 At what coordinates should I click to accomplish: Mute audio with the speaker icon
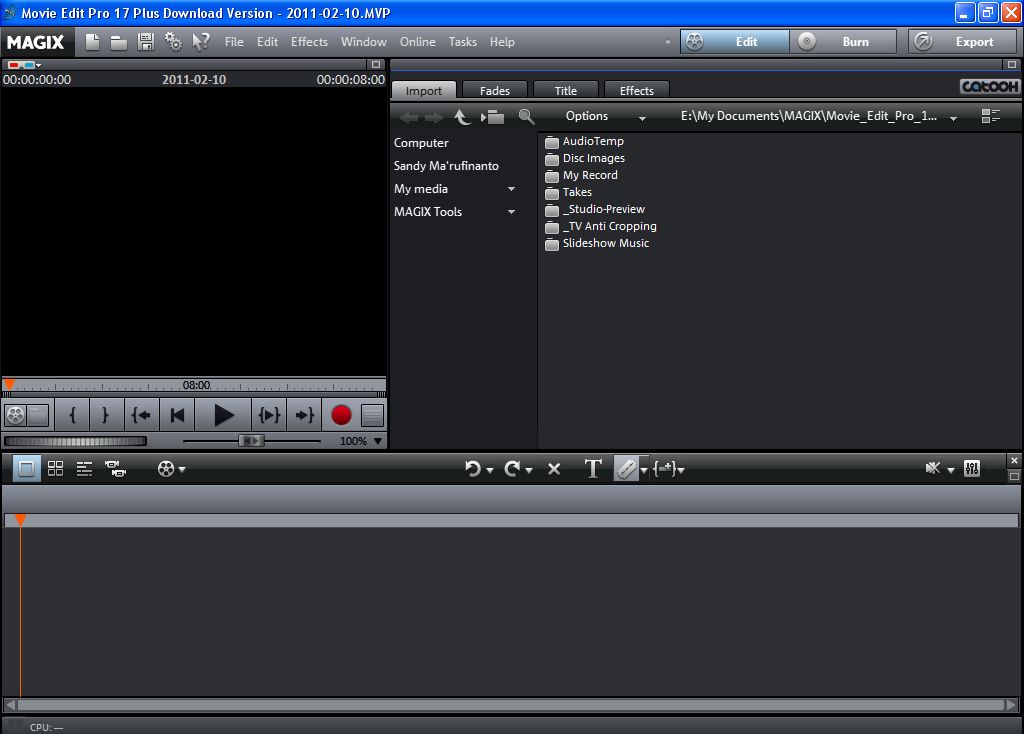(933, 468)
